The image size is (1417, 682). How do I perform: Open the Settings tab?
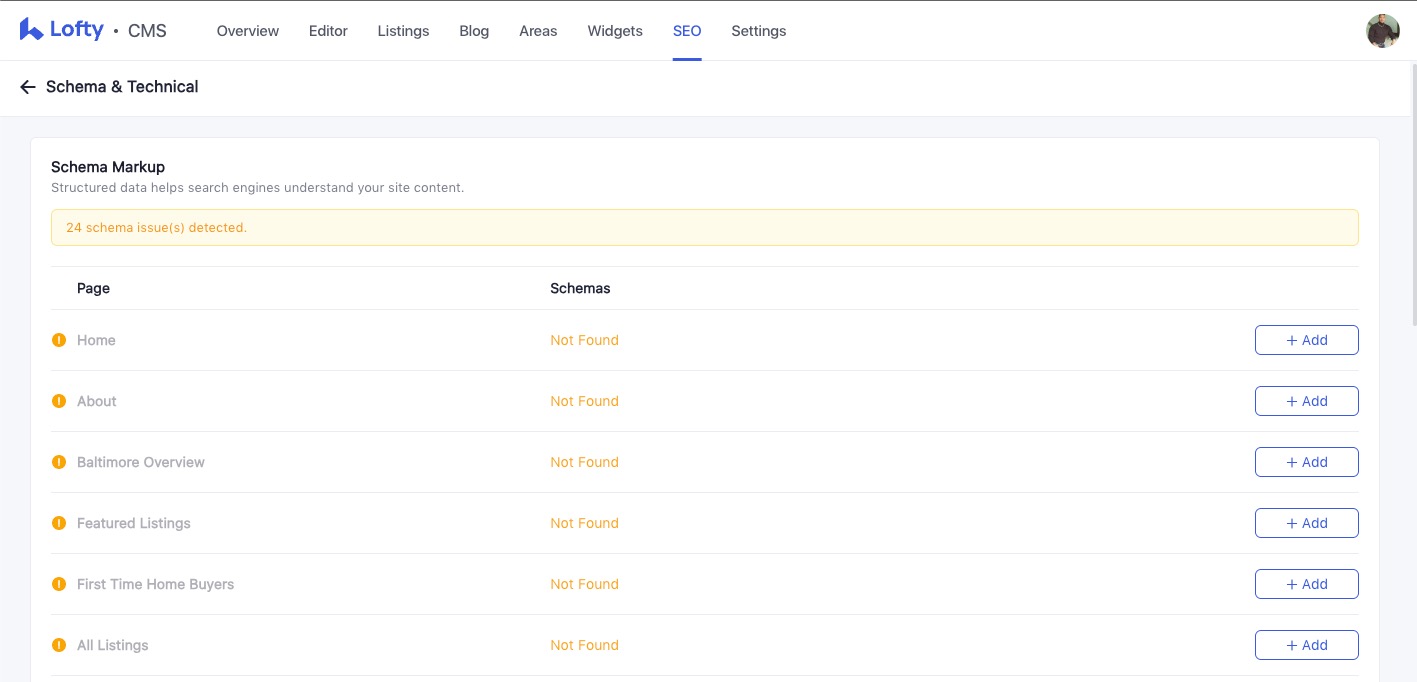click(x=758, y=31)
